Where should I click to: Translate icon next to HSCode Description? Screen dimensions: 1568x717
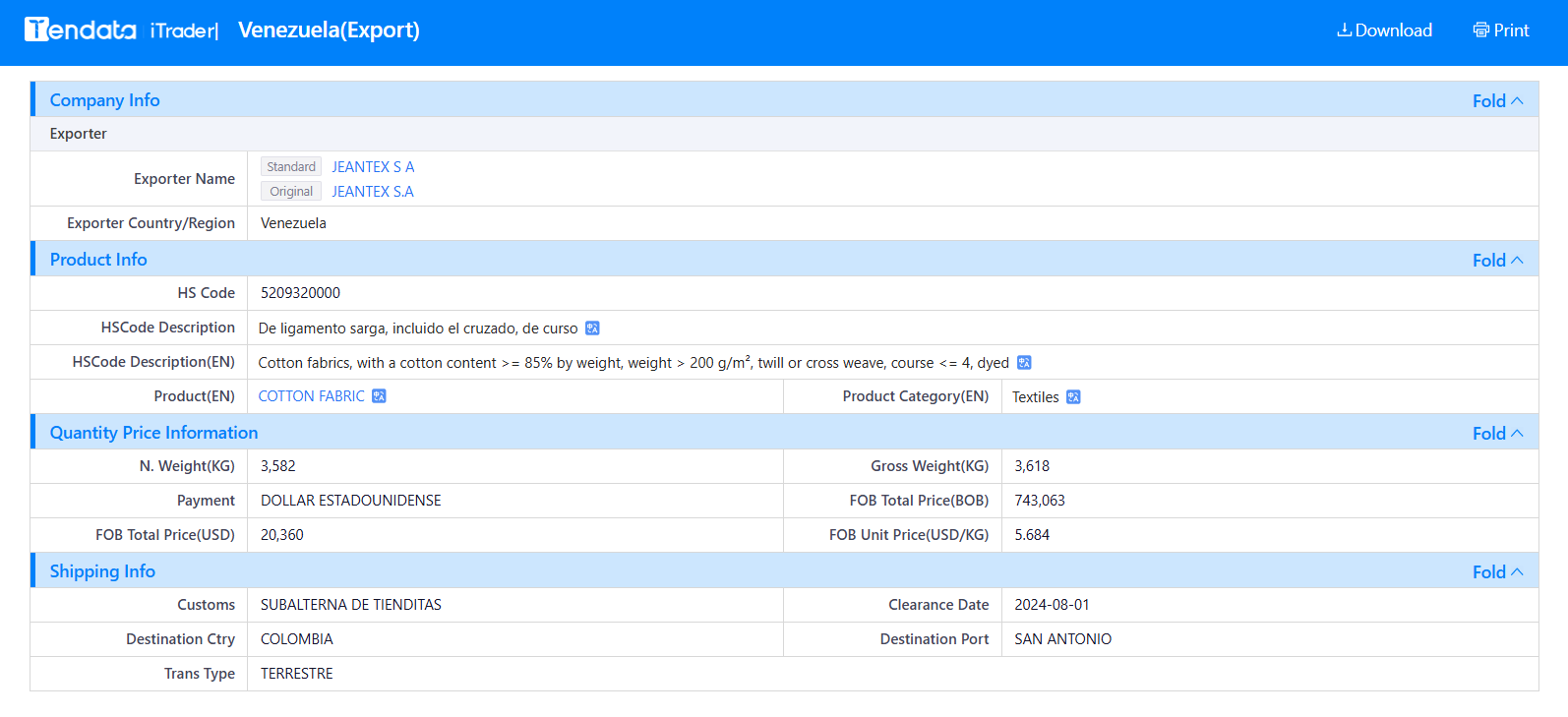click(592, 329)
